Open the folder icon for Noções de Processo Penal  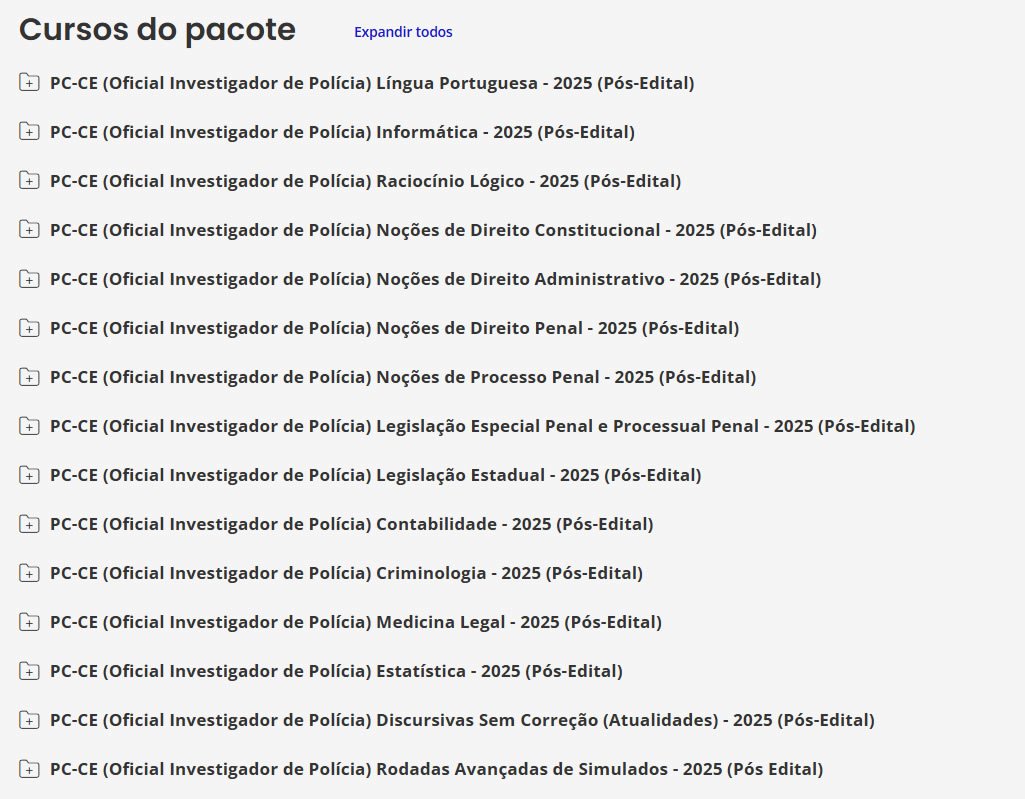(x=29, y=377)
